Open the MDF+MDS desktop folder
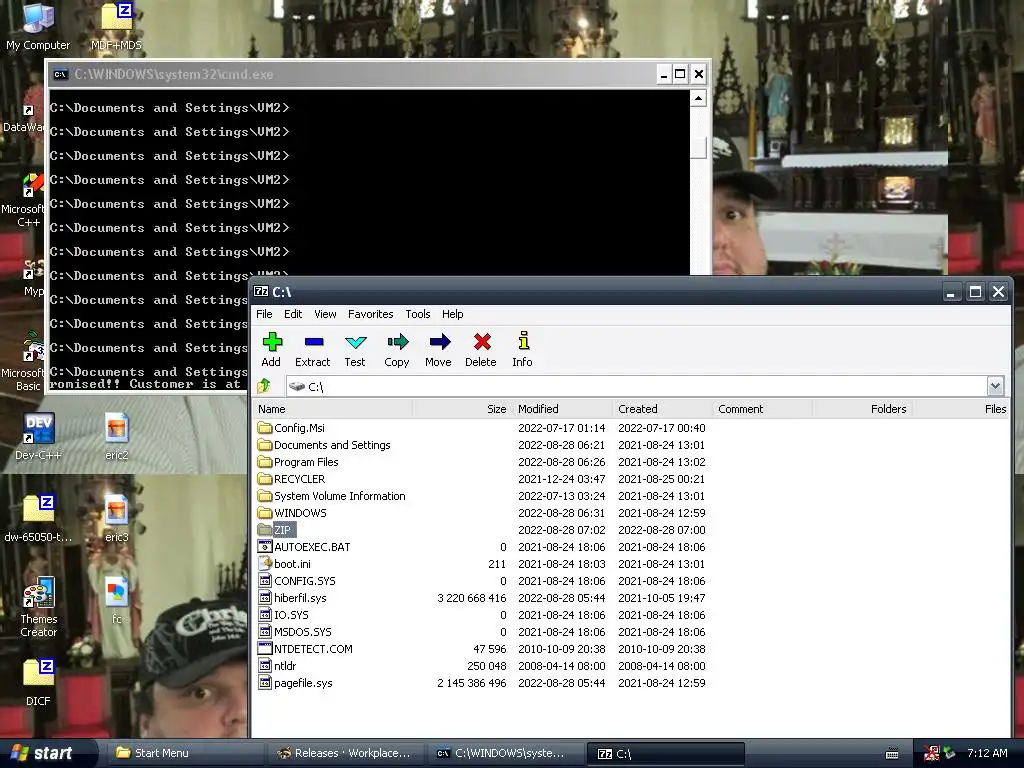This screenshot has height=768, width=1024. [x=116, y=26]
